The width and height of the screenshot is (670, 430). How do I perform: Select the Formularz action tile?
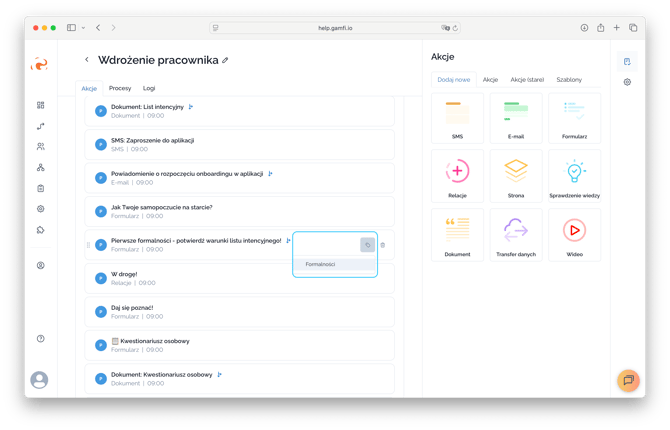(x=574, y=119)
